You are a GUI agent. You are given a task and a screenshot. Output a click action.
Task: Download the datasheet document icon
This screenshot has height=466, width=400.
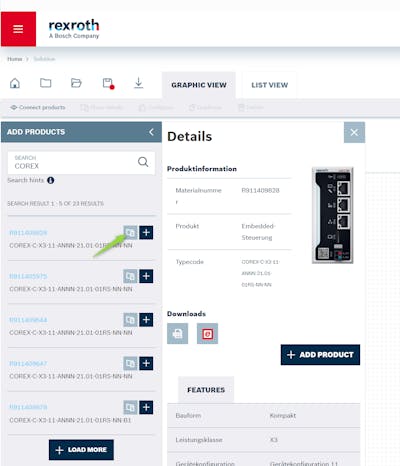(177, 333)
